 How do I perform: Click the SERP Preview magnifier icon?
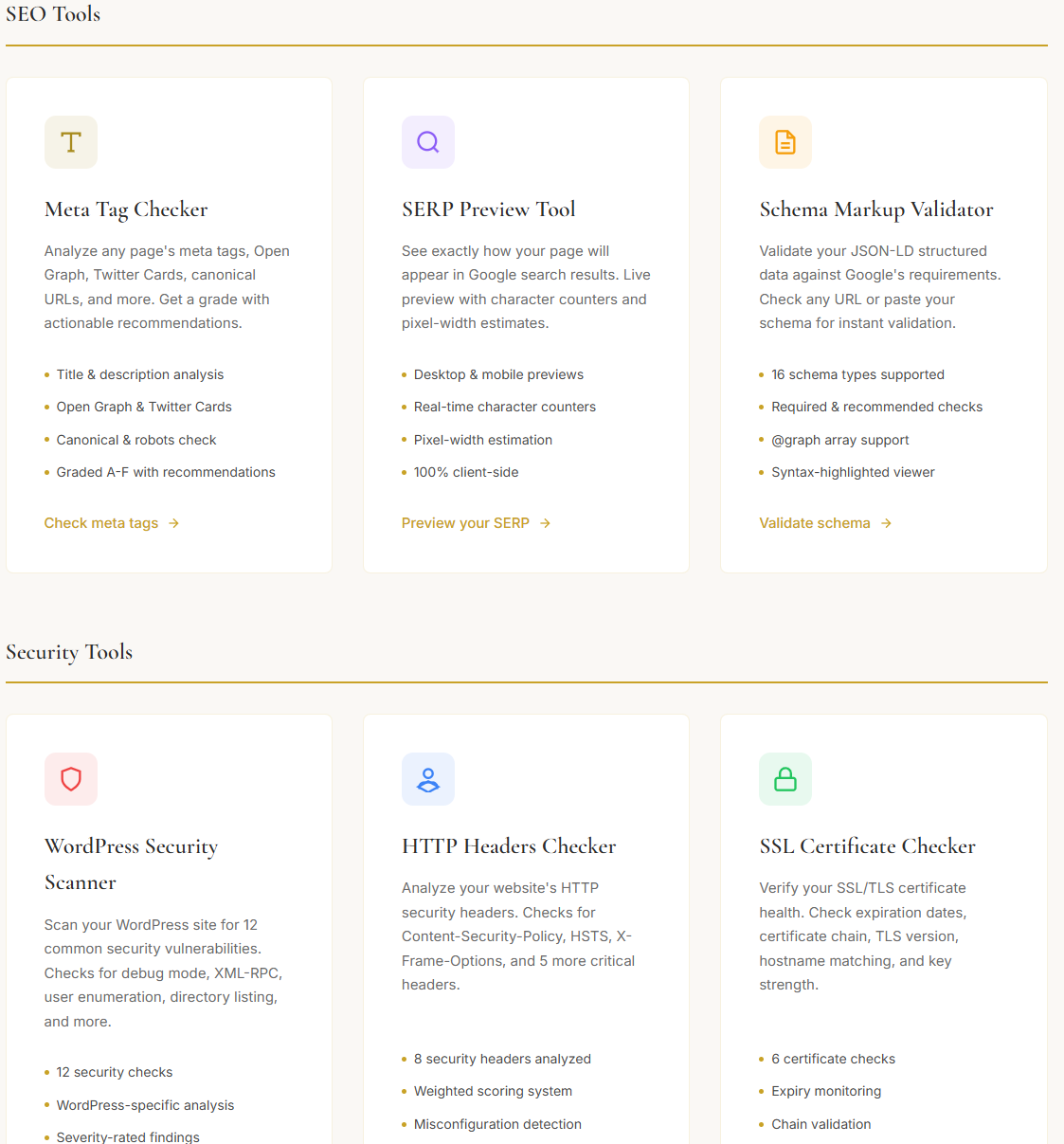coord(428,142)
